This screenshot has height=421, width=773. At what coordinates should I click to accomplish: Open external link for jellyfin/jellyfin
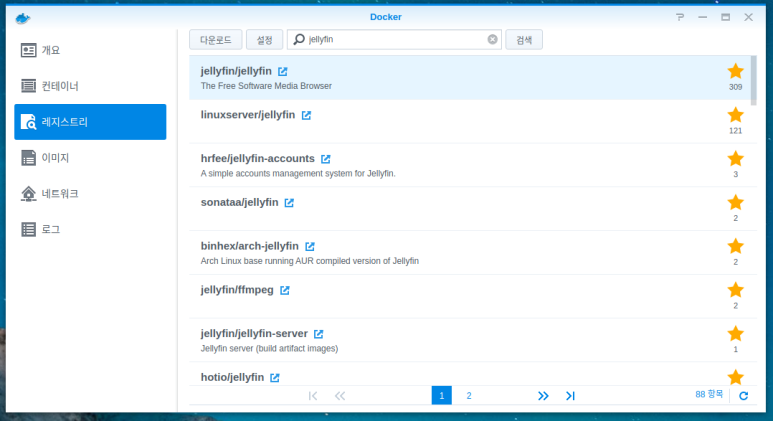282,71
